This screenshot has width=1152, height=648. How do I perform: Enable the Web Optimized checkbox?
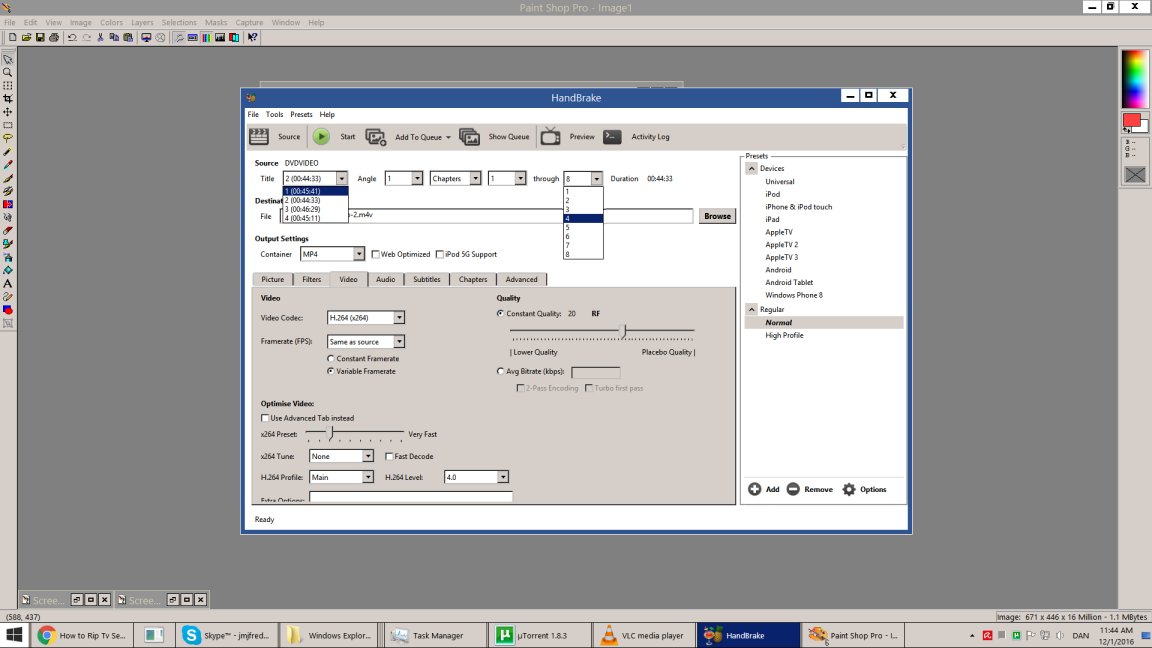(x=375, y=254)
